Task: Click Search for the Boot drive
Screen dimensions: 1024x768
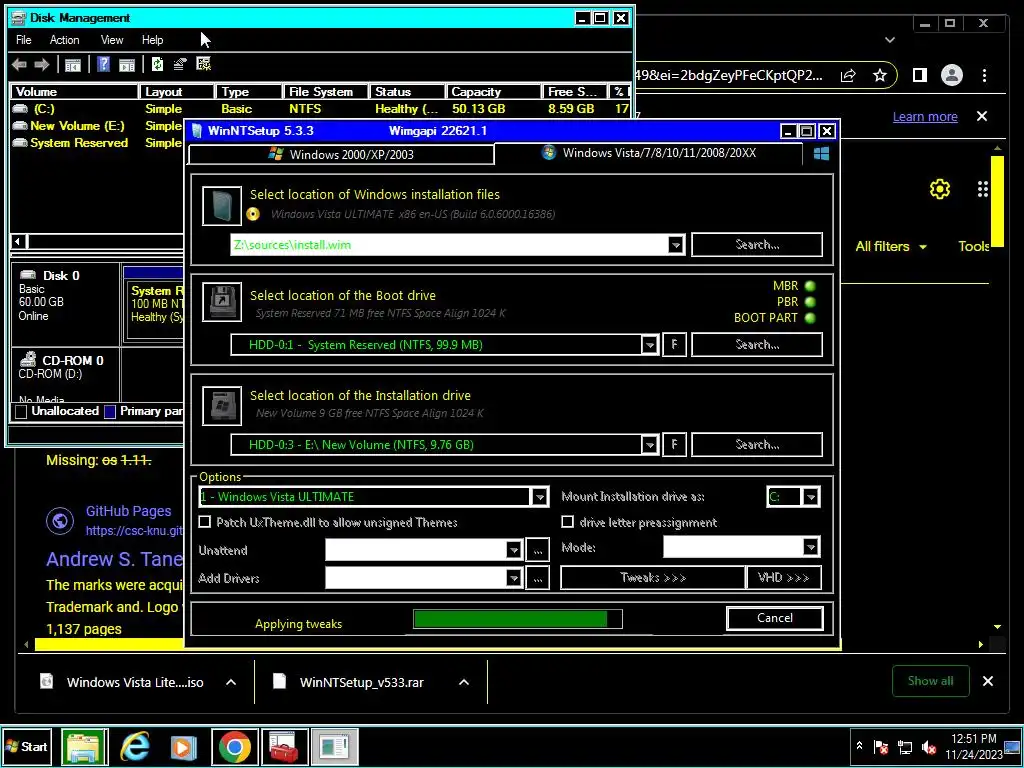Action: [757, 345]
